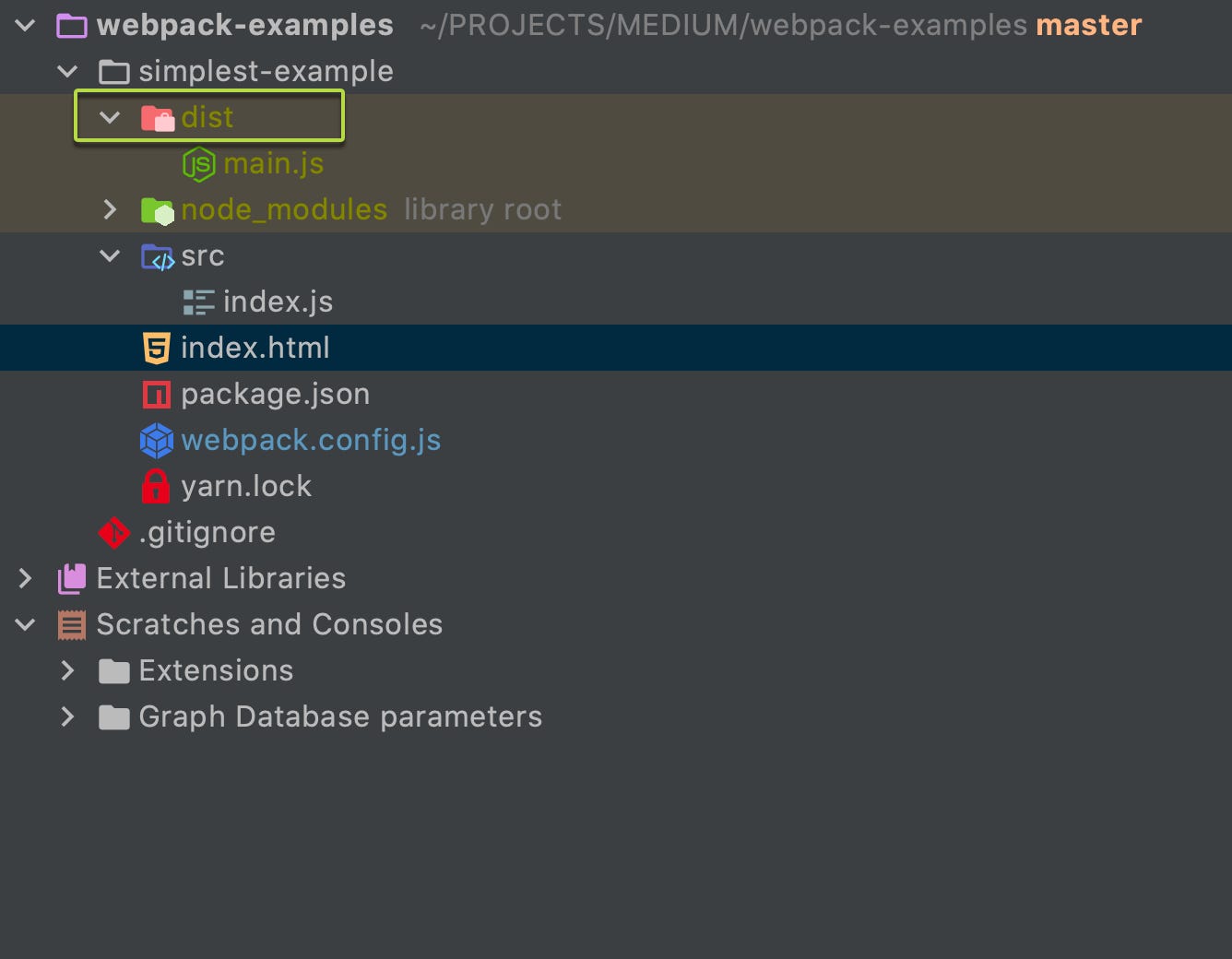Click the npm icon beside package.json

click(x=157, y=395)
